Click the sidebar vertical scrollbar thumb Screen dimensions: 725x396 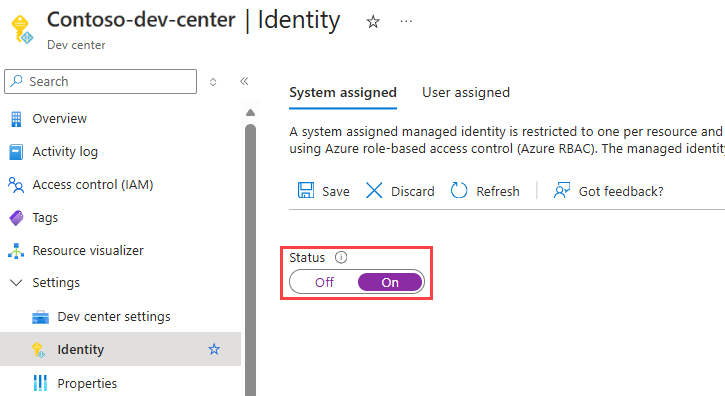[251, 259]
